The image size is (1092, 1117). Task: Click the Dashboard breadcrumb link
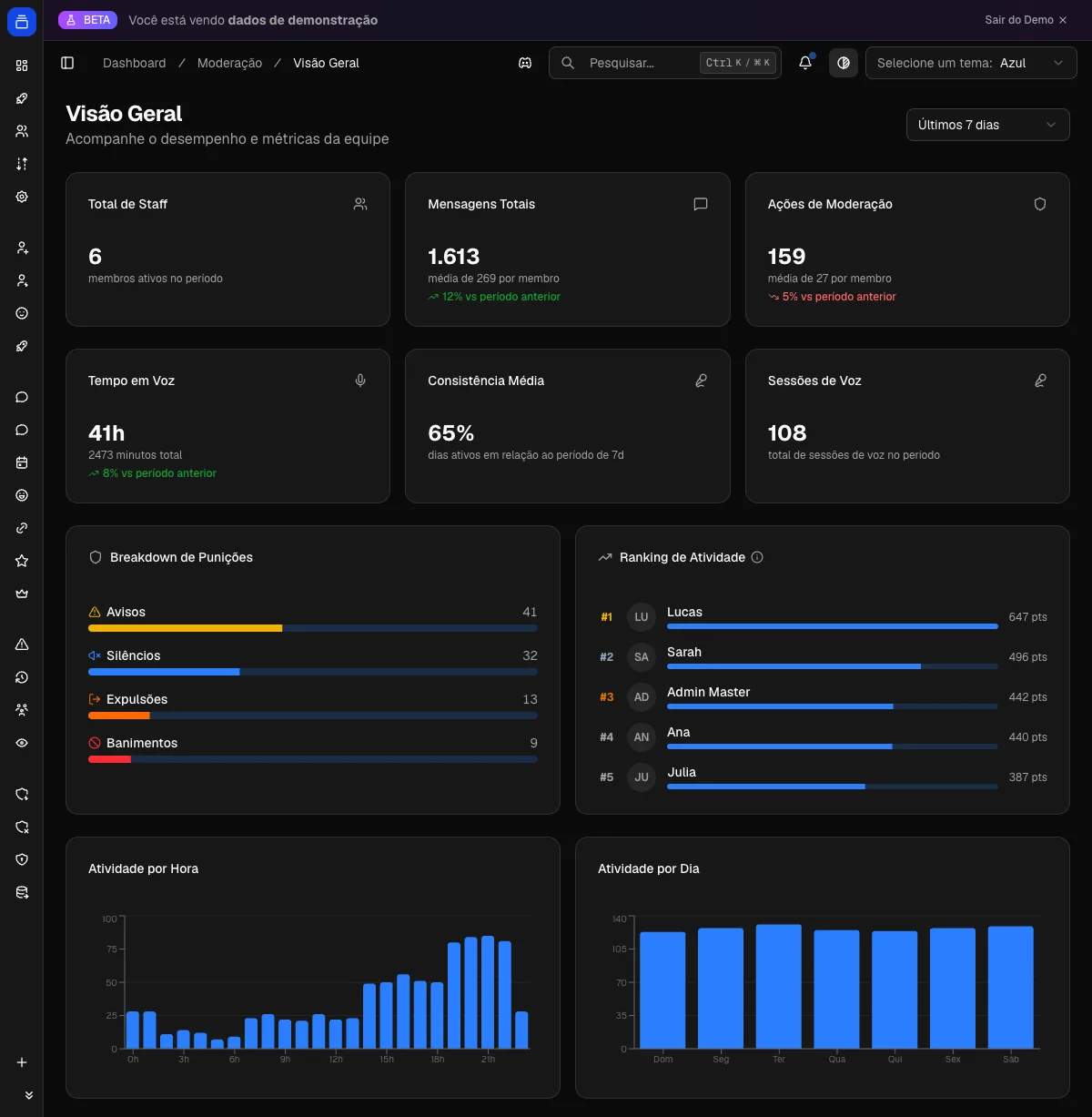pos(135,63)
